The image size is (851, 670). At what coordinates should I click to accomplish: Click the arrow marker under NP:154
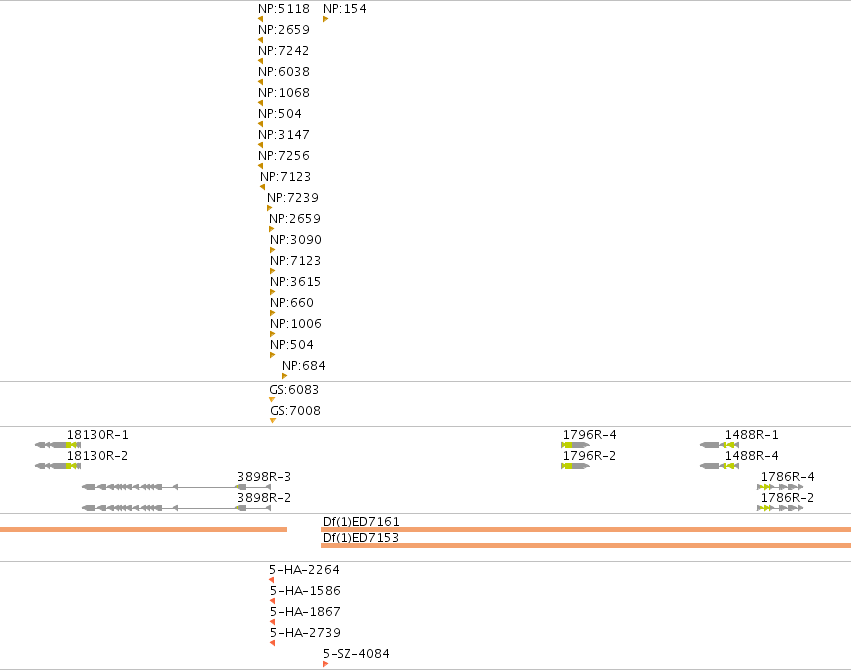click(326, 19)
